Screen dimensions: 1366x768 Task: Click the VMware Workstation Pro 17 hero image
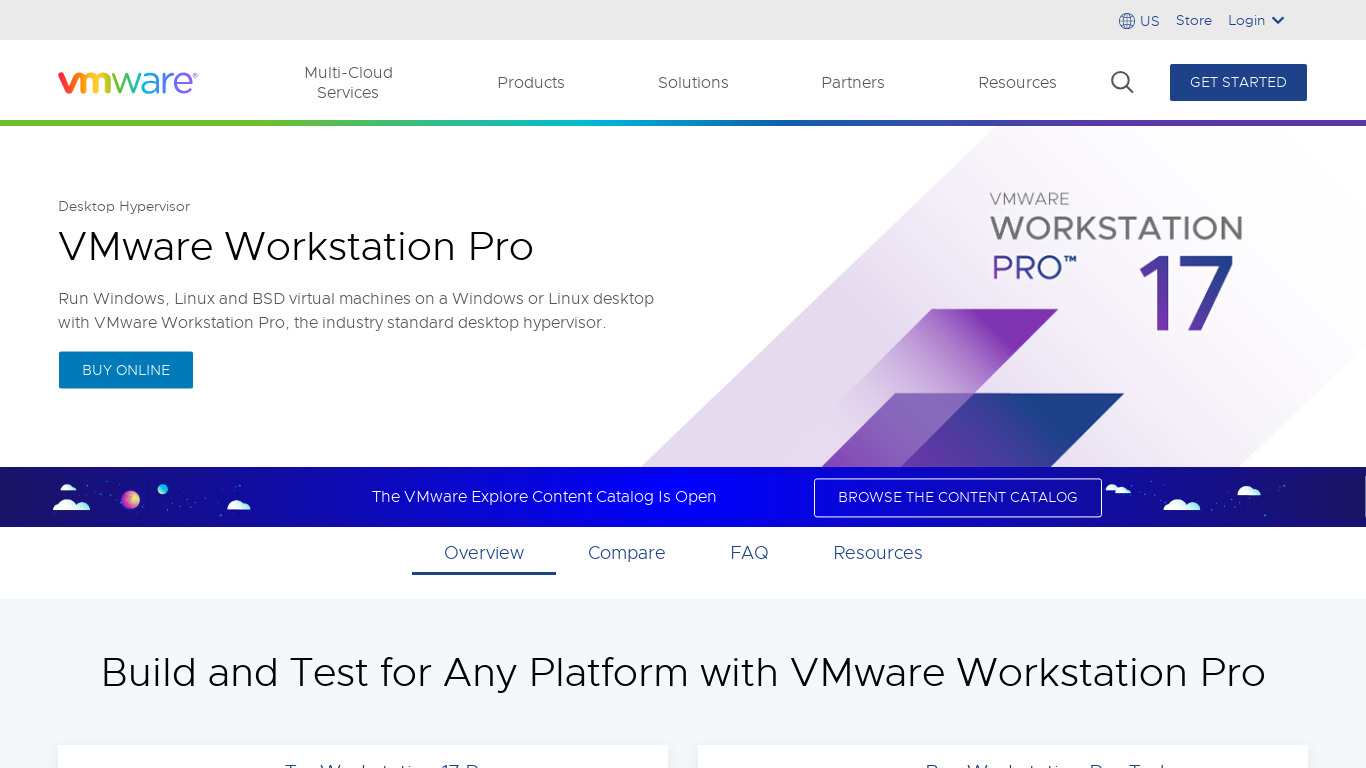[x=1005, y=297]
